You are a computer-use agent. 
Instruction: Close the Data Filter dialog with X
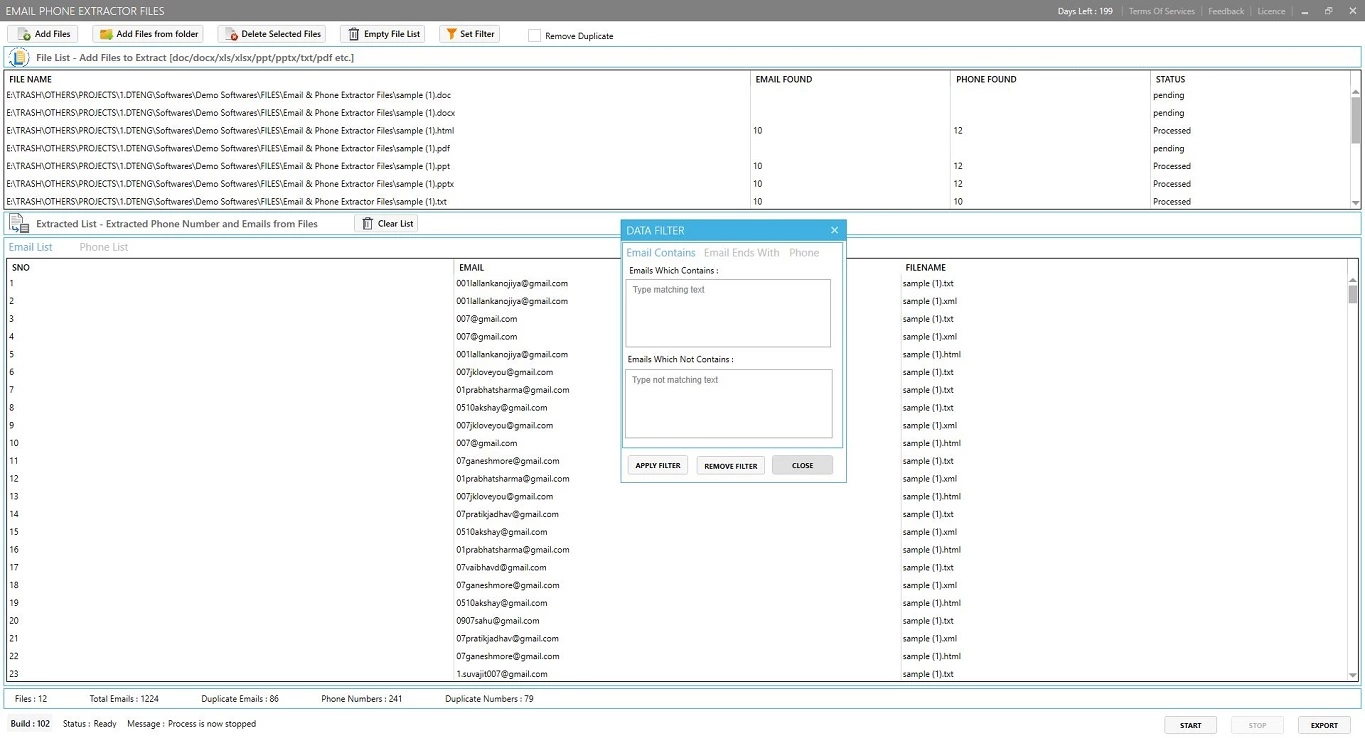[x=834, y=231]
